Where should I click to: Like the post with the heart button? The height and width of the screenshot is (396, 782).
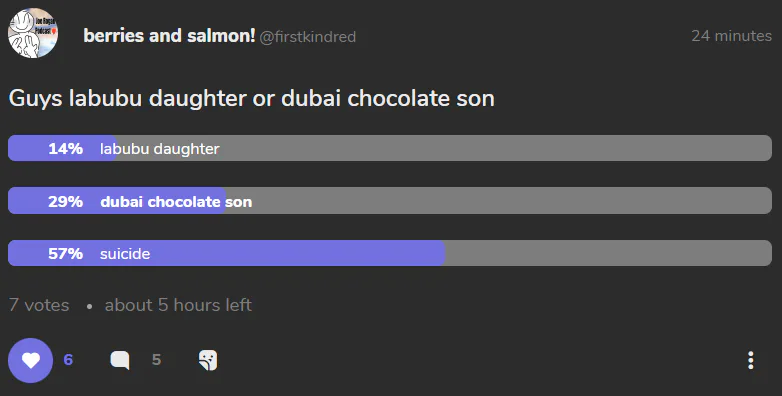coord(30,360)
